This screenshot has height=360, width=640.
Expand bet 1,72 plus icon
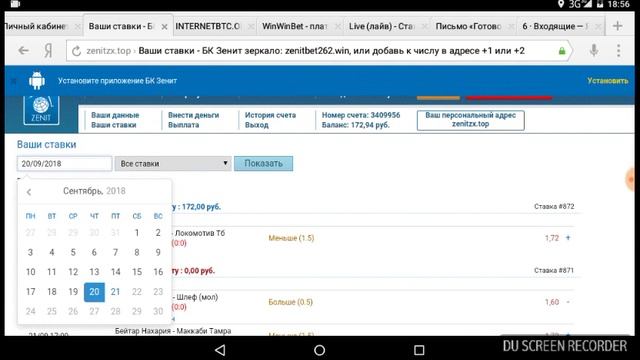[568, 238]
